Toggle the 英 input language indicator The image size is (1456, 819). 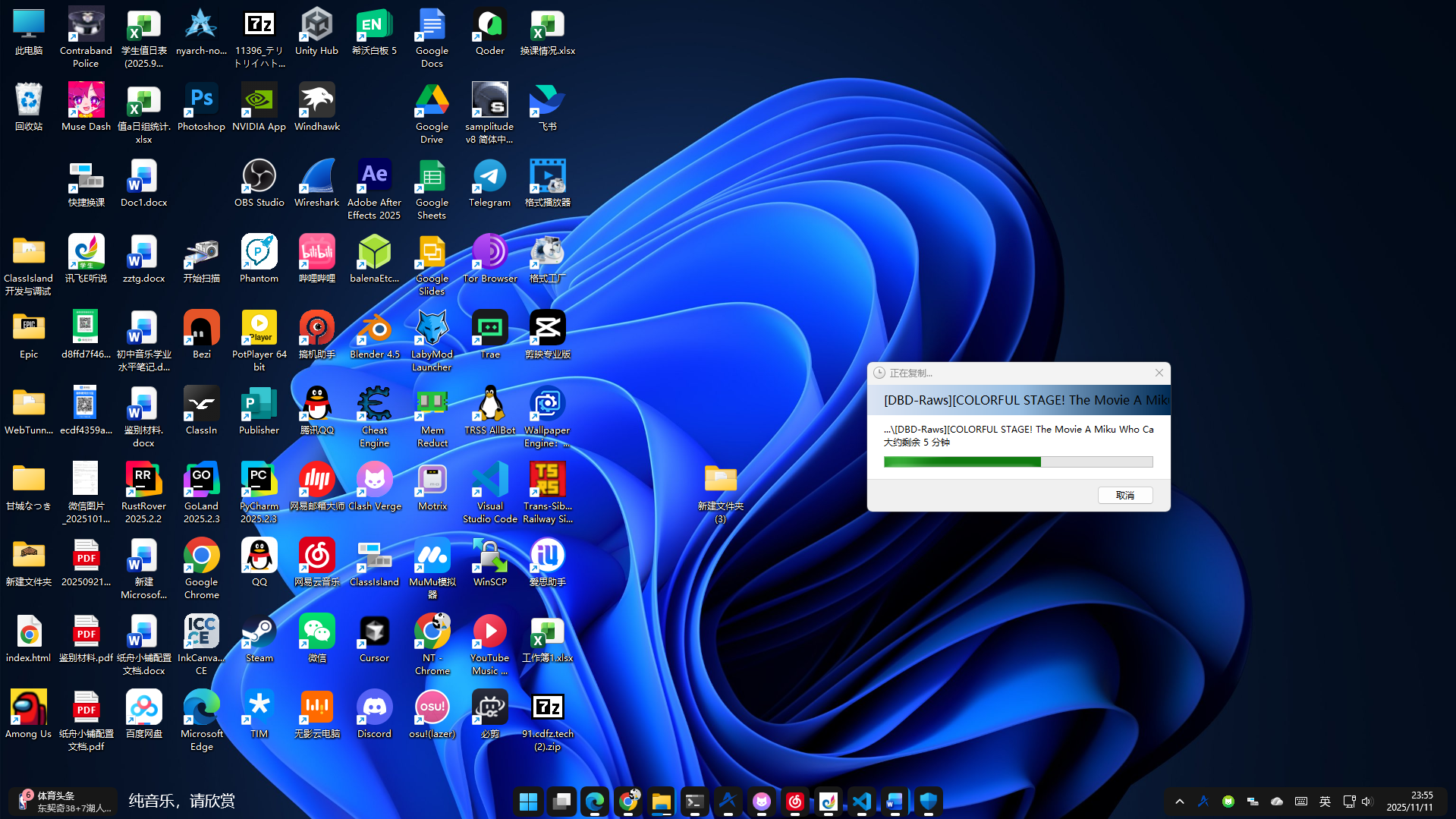point(1325,802)
